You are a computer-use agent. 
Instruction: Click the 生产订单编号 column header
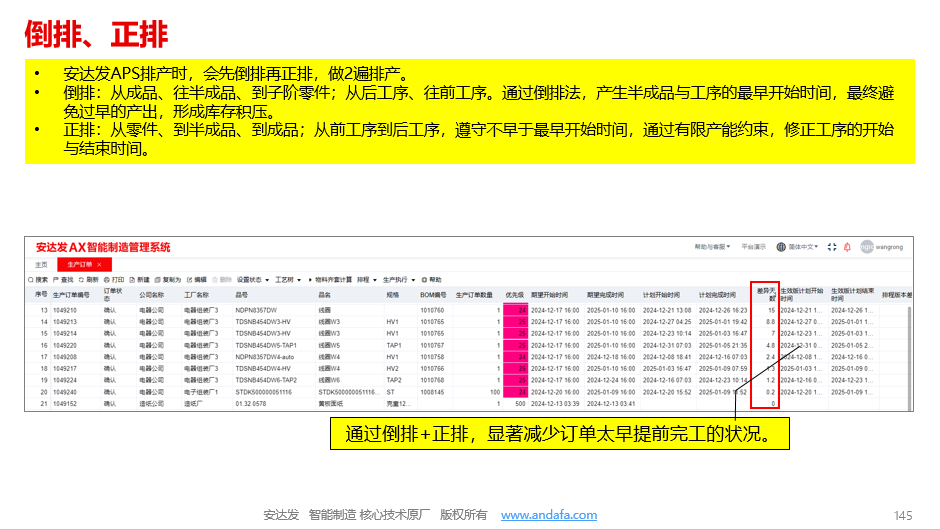coord(71,295)
